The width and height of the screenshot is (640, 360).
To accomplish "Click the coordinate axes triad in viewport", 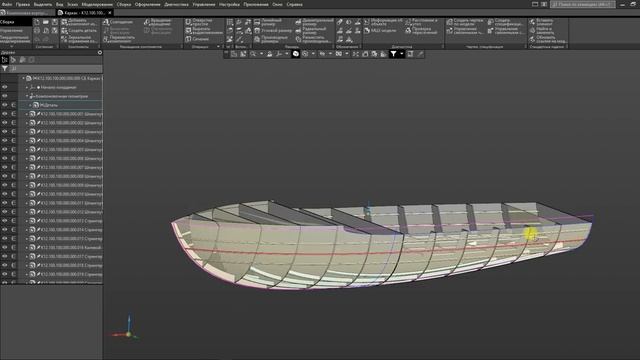I will [x=126, y=328].
